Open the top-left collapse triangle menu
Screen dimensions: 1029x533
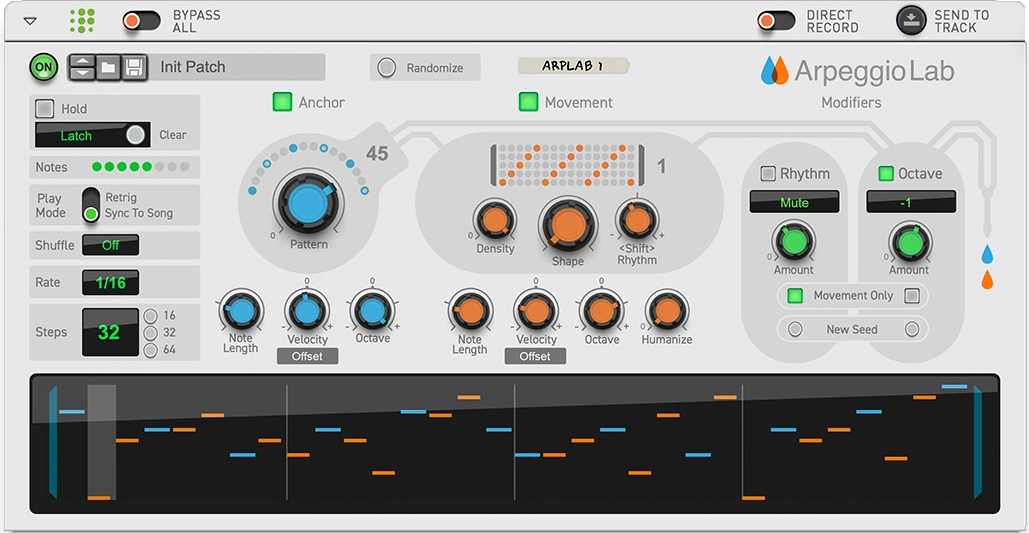(30, 21)
